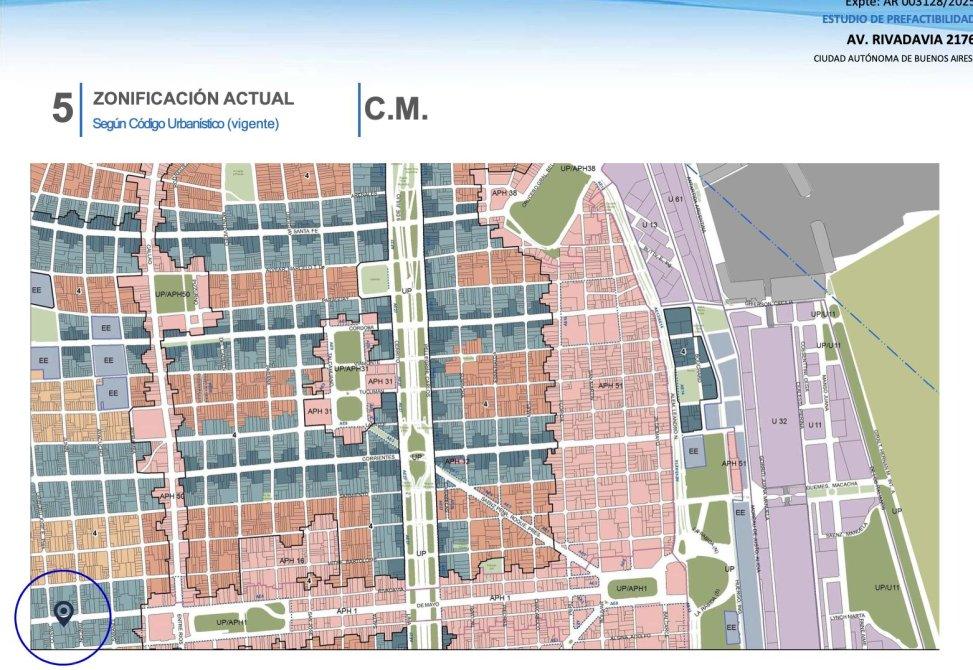Image resolution: width=973 pixels, height=670 pixels.
Task: Select the TUCUMAN street label
Action: click(x=372, y=393)
